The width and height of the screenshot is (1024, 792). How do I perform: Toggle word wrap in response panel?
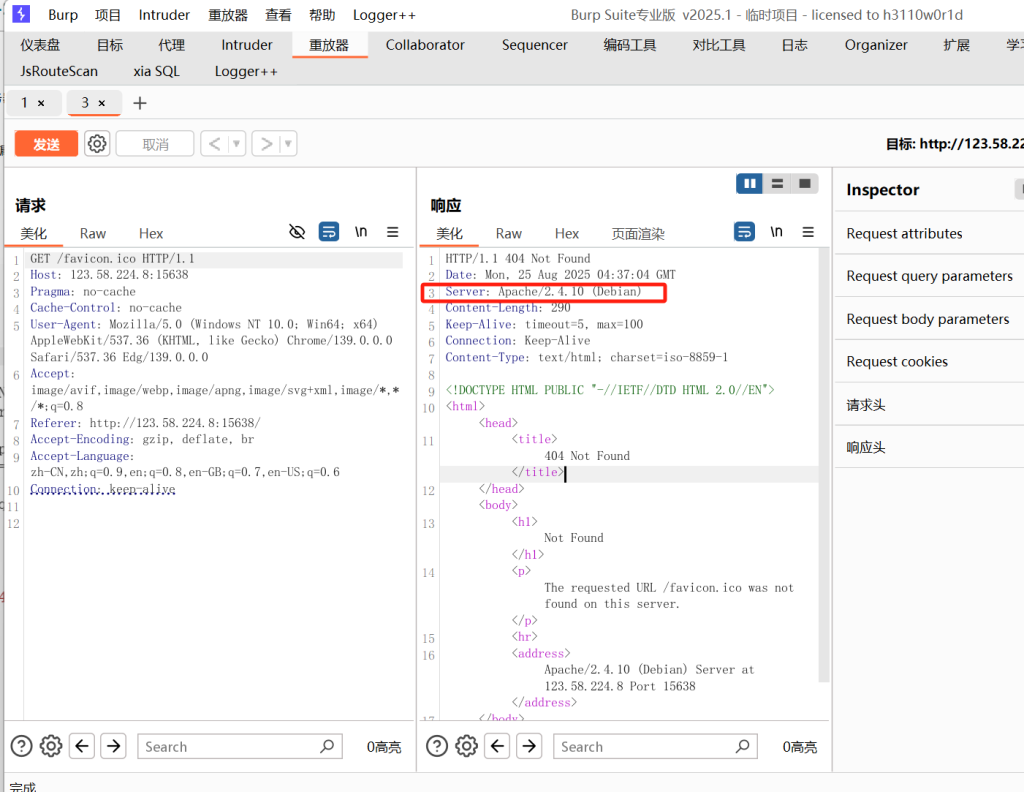tap(744, 232)
